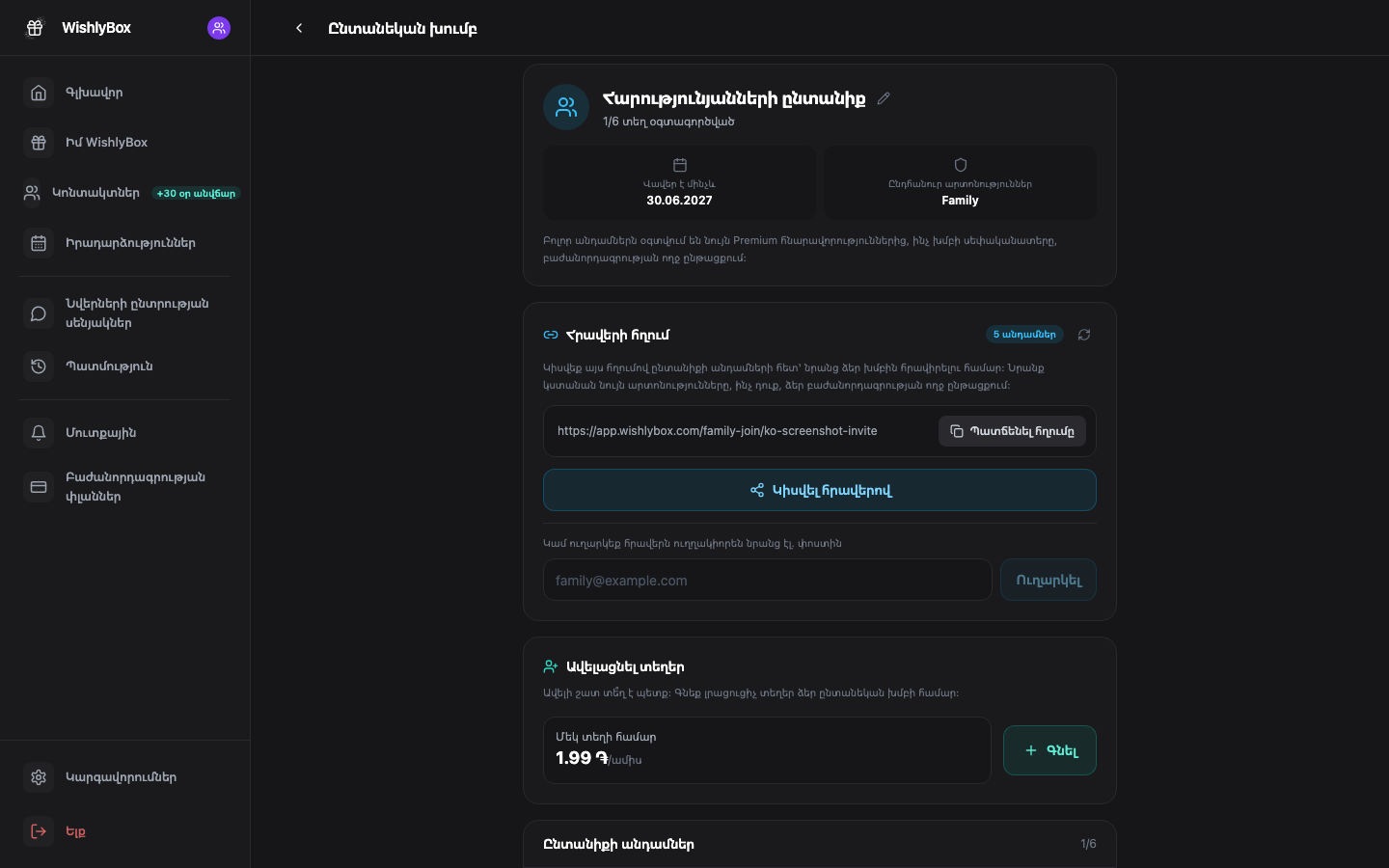Open Գլխավոր home page

pos(125,93)
